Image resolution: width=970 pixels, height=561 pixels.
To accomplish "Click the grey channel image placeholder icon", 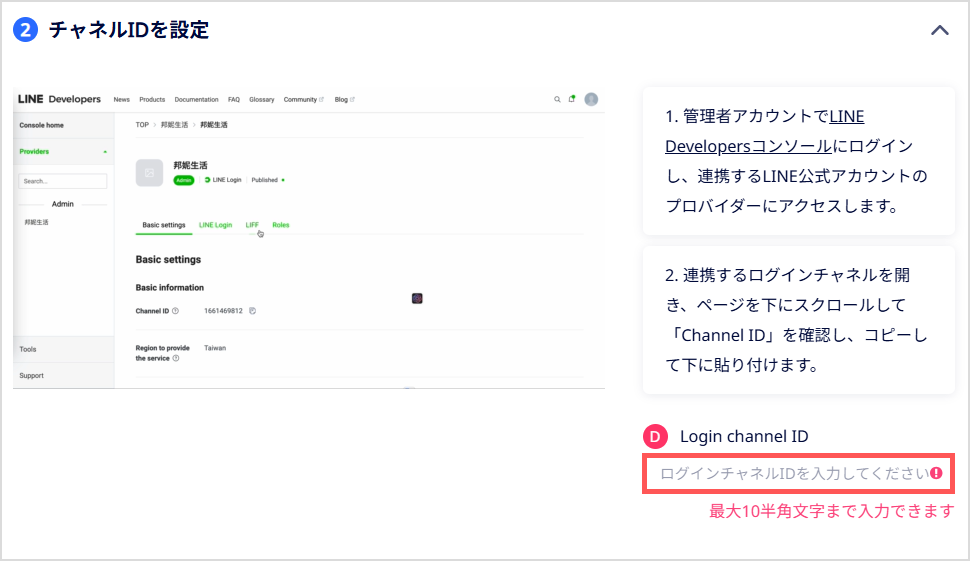I will 149,173.
